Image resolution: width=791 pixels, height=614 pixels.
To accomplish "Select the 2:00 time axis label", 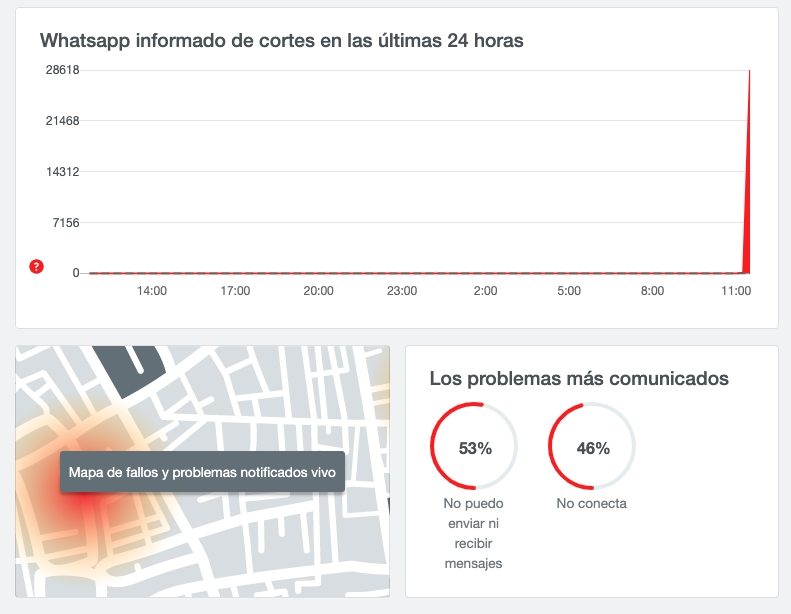I will 485,291.
